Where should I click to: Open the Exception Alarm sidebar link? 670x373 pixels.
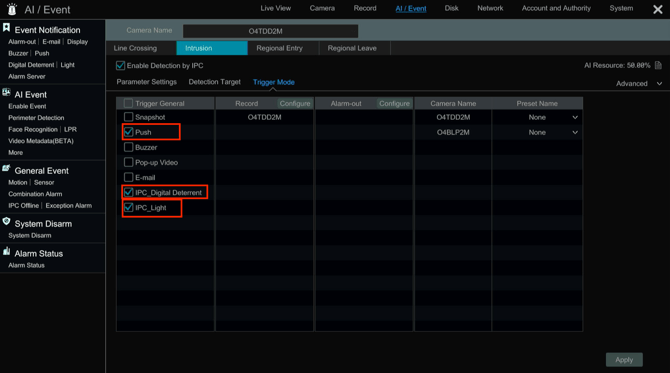point(68,206)
